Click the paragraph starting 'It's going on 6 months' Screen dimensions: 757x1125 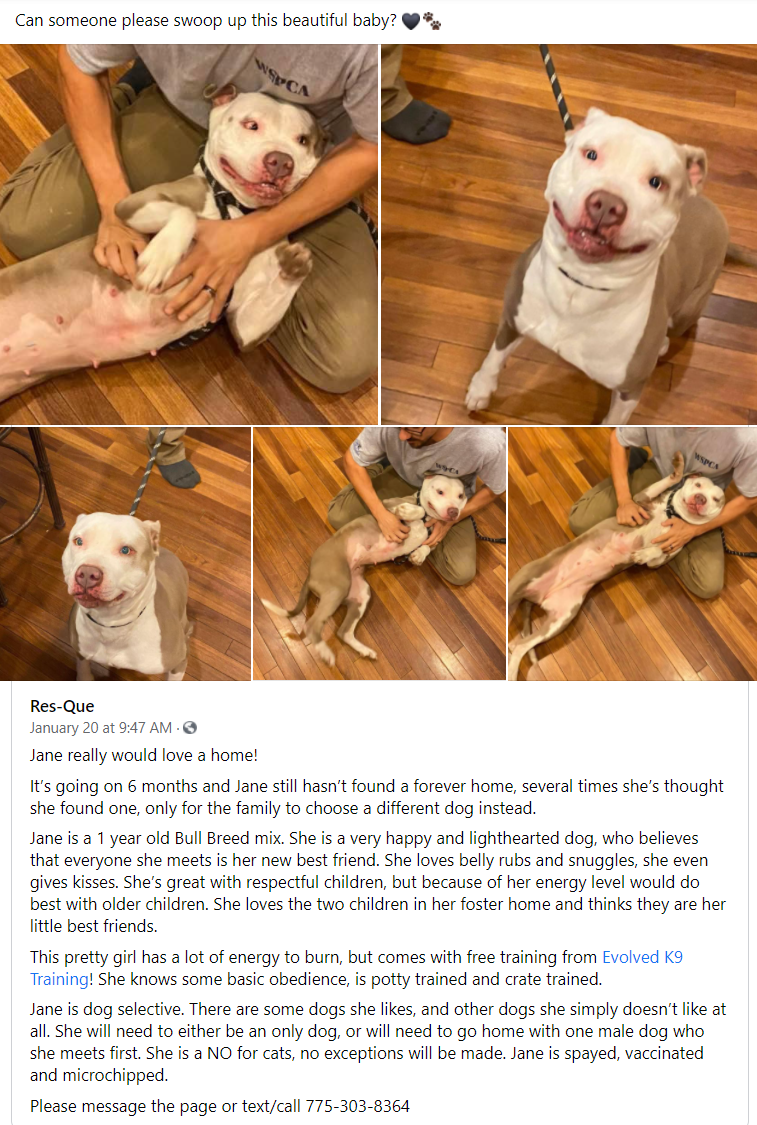click(x=377, y=797)
